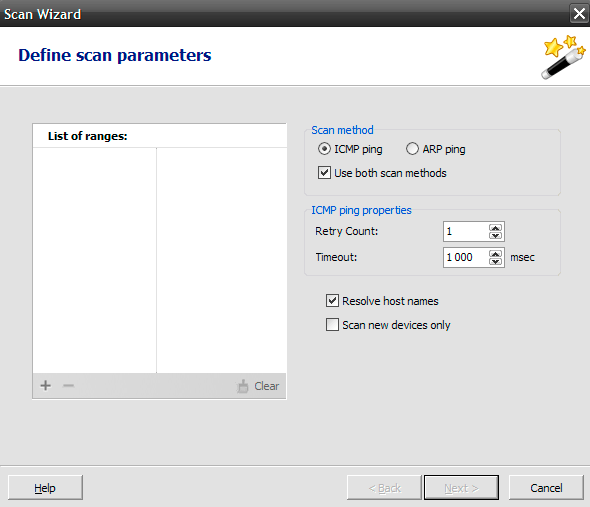Focus the Retry Count input field
The width and height of the screenshot is (590, 507).
(x=466, y=231)
